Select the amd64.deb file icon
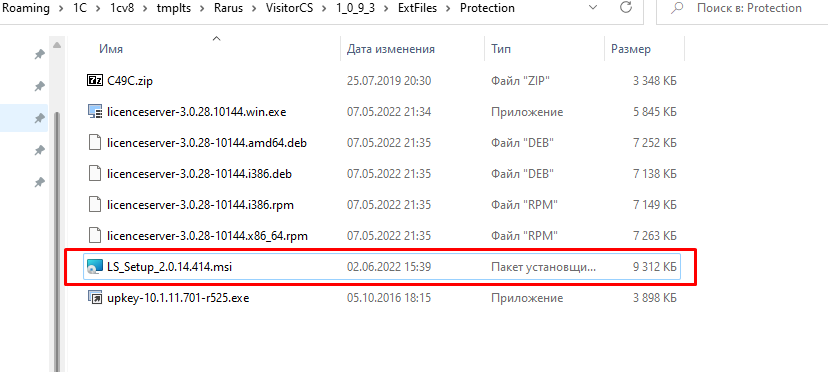The width and height of the screenshot is (828, 372). (93, 143)
